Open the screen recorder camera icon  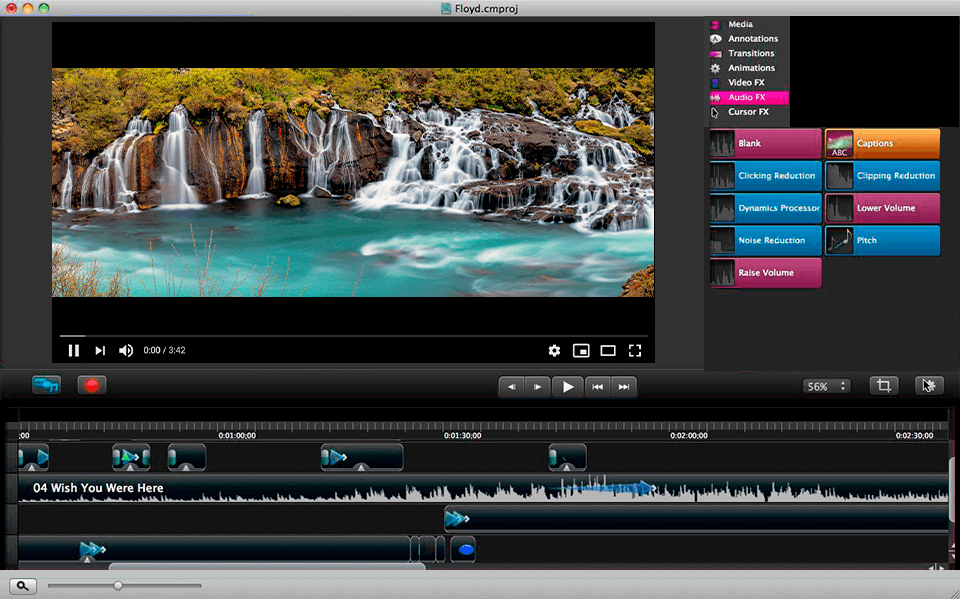click(x=46, y=384)
